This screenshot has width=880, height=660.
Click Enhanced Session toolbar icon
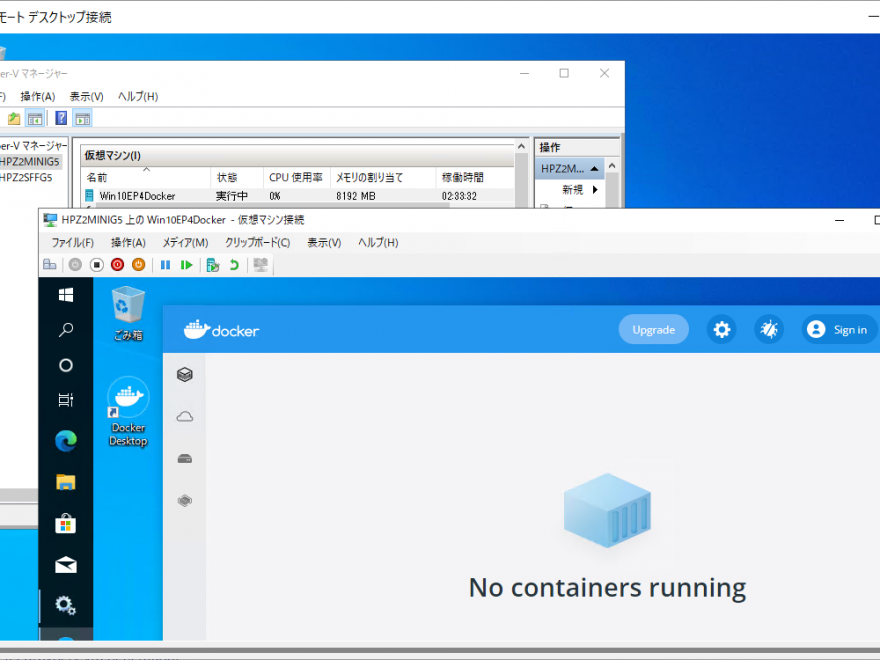(260, 265)
